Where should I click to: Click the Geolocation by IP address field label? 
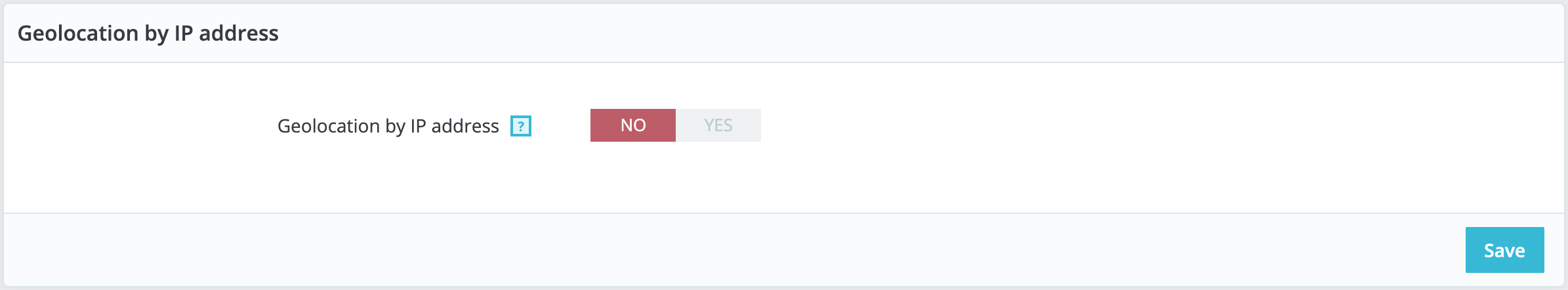pos(388,126)
